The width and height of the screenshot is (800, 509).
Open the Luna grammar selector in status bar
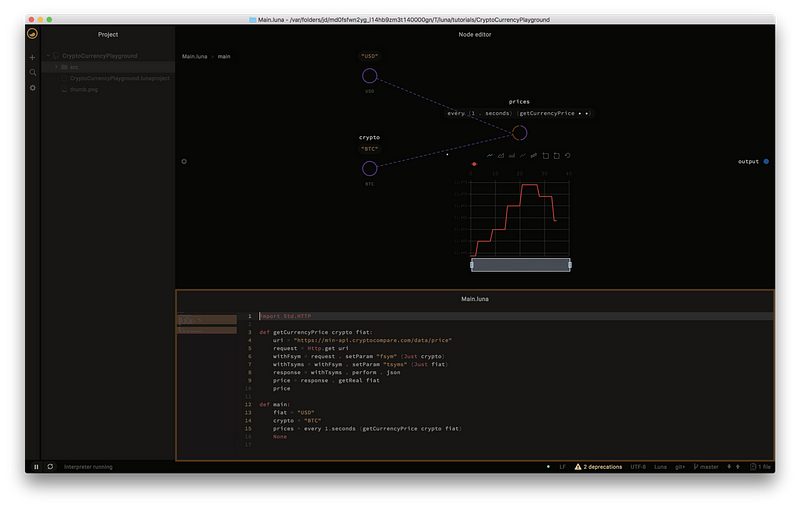pyautogui.click(x=660, y=466)
